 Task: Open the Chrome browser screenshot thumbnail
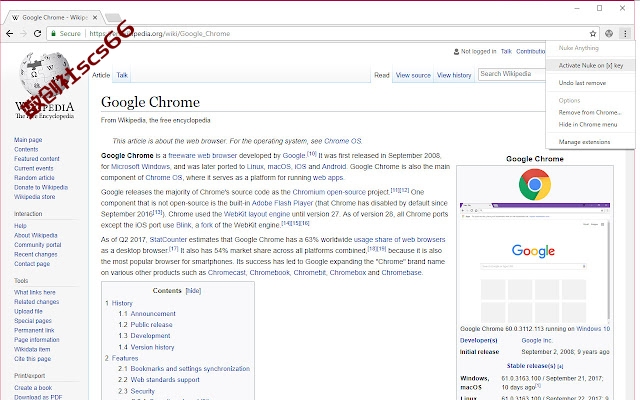click(x=535, y=262)
